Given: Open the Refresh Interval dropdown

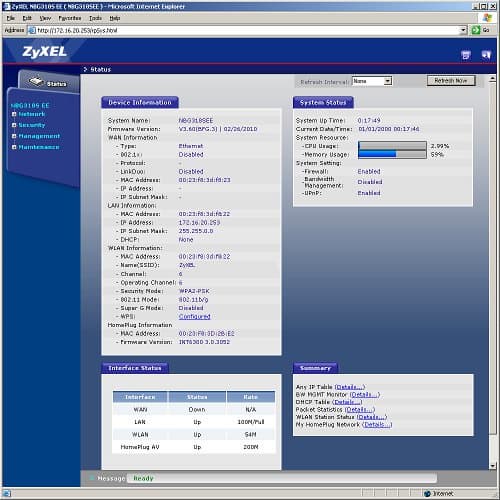Looking at the screenshot, I should click(372, 81).
